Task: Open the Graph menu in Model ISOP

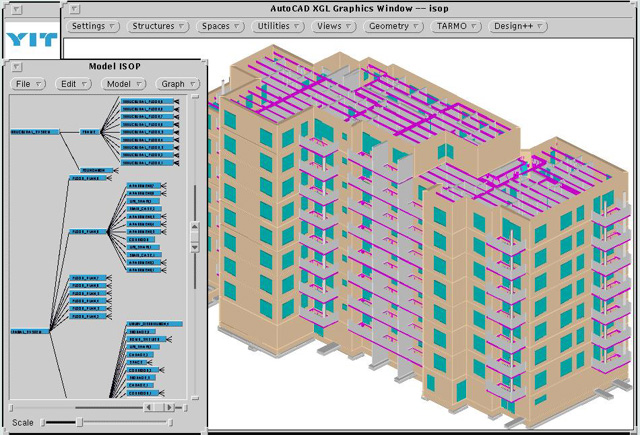Action: pos(178,84)
